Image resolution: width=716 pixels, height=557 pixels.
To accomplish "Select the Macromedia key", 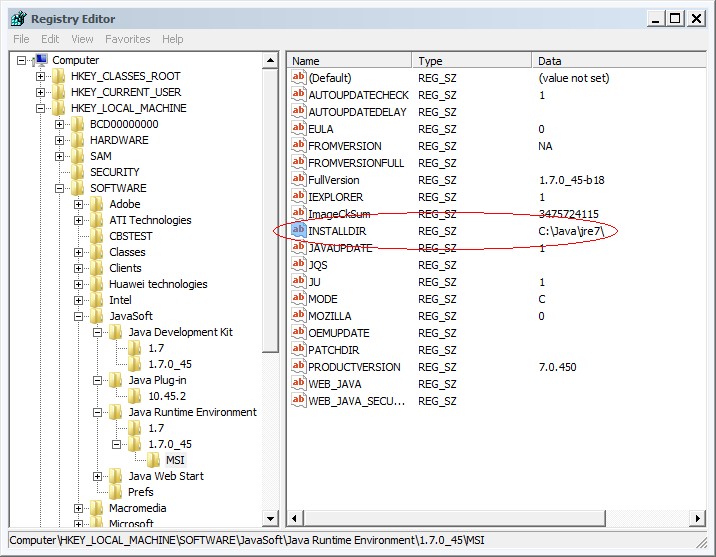I will coord(137,508).
